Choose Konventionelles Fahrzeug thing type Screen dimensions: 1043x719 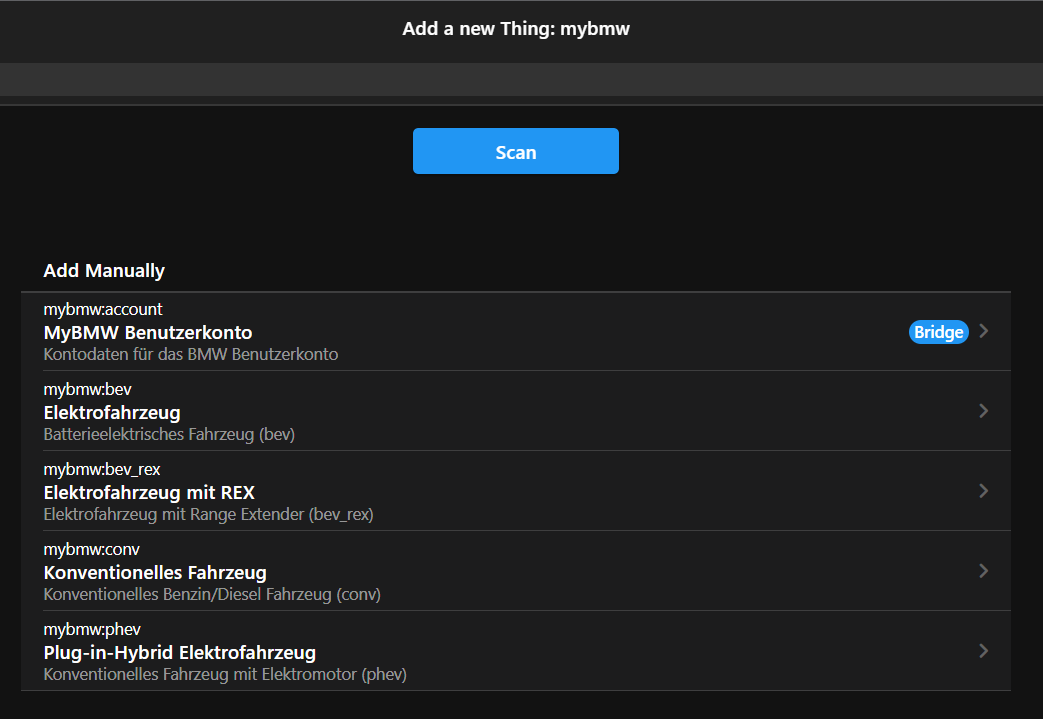point(155,572)
